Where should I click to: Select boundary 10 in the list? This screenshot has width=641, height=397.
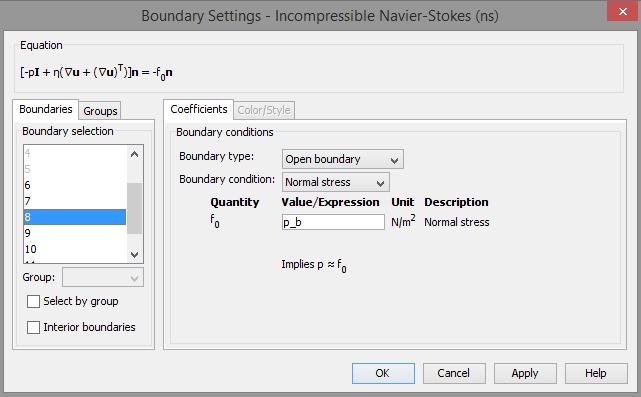(75, 249)
